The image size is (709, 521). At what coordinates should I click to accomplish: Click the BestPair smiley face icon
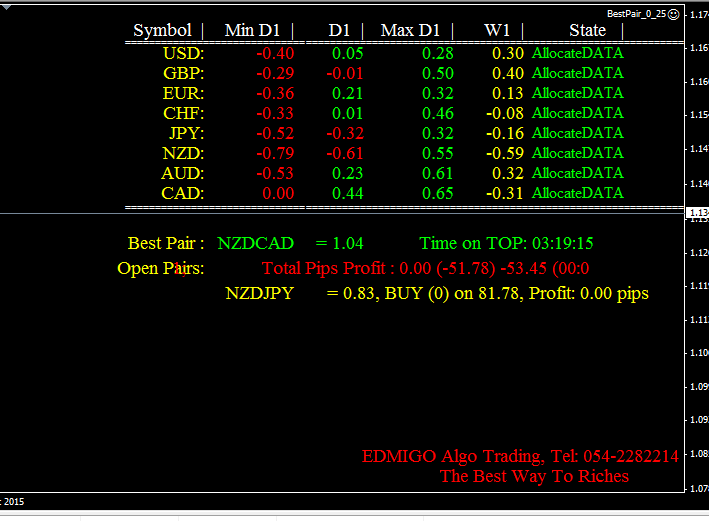point(673,14)
